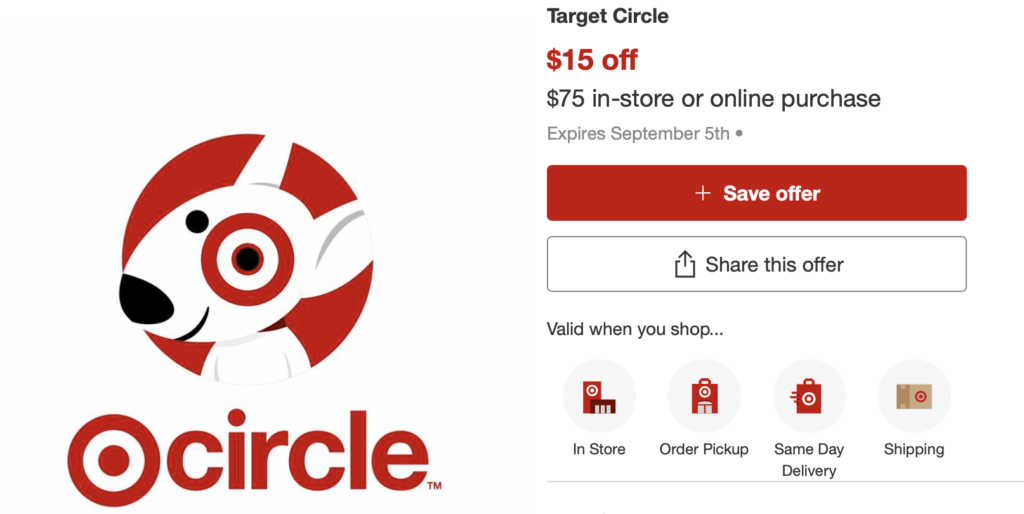Click the Shipping label
The width and height of the screenshot is (1024, 514).
pyautogui.click(x=914, y=449)
